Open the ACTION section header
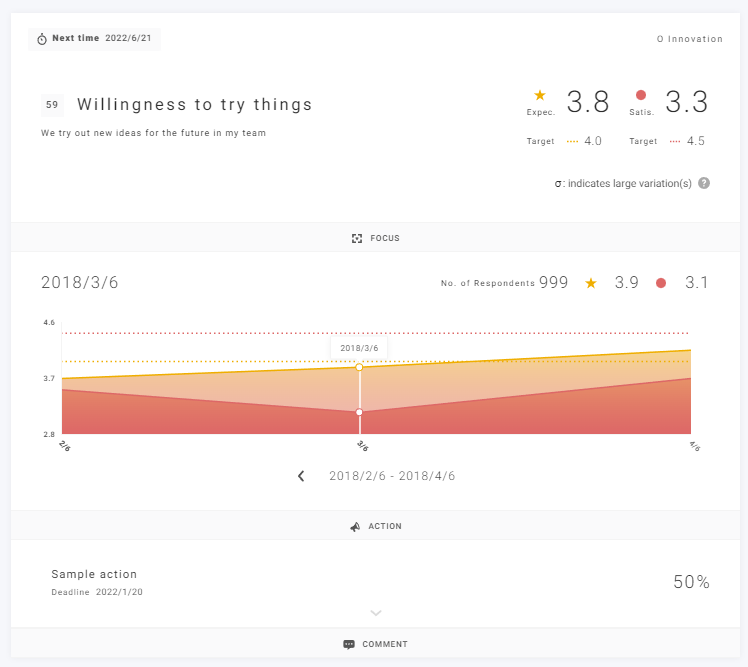 [x=385, y=526]
